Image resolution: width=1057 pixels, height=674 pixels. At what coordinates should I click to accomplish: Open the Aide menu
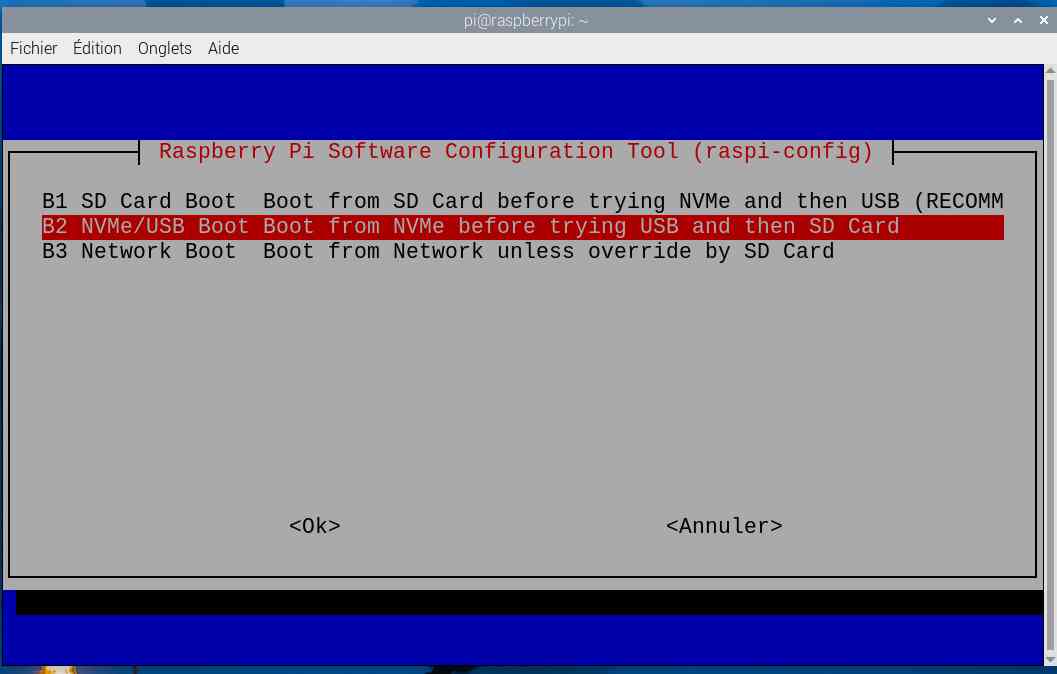(223, 49)
